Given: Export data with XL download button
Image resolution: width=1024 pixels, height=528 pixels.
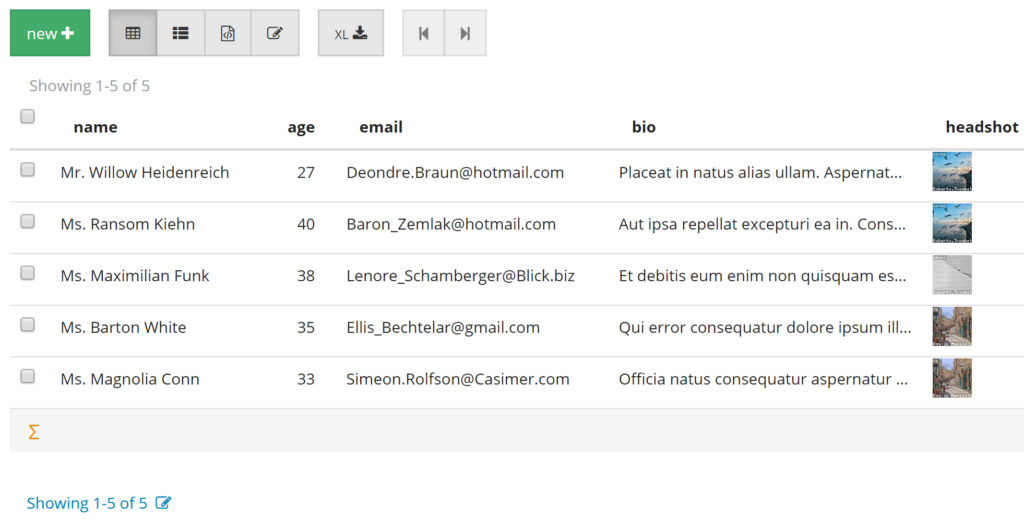Looking at the screenshot, I should click(351, 33).
